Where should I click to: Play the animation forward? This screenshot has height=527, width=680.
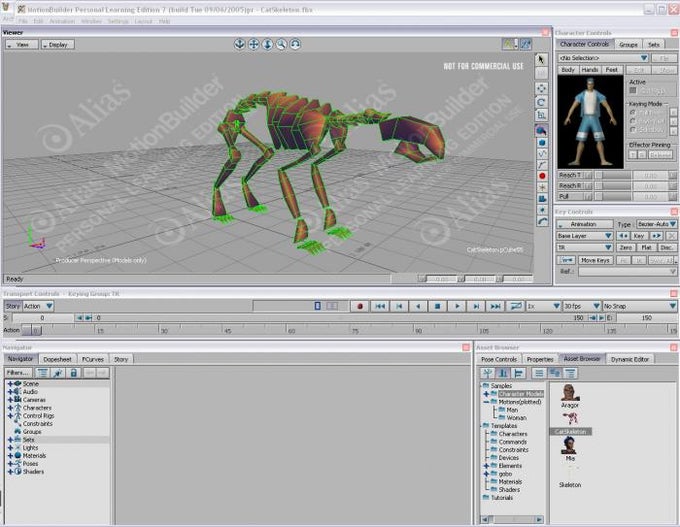(457, 306)
